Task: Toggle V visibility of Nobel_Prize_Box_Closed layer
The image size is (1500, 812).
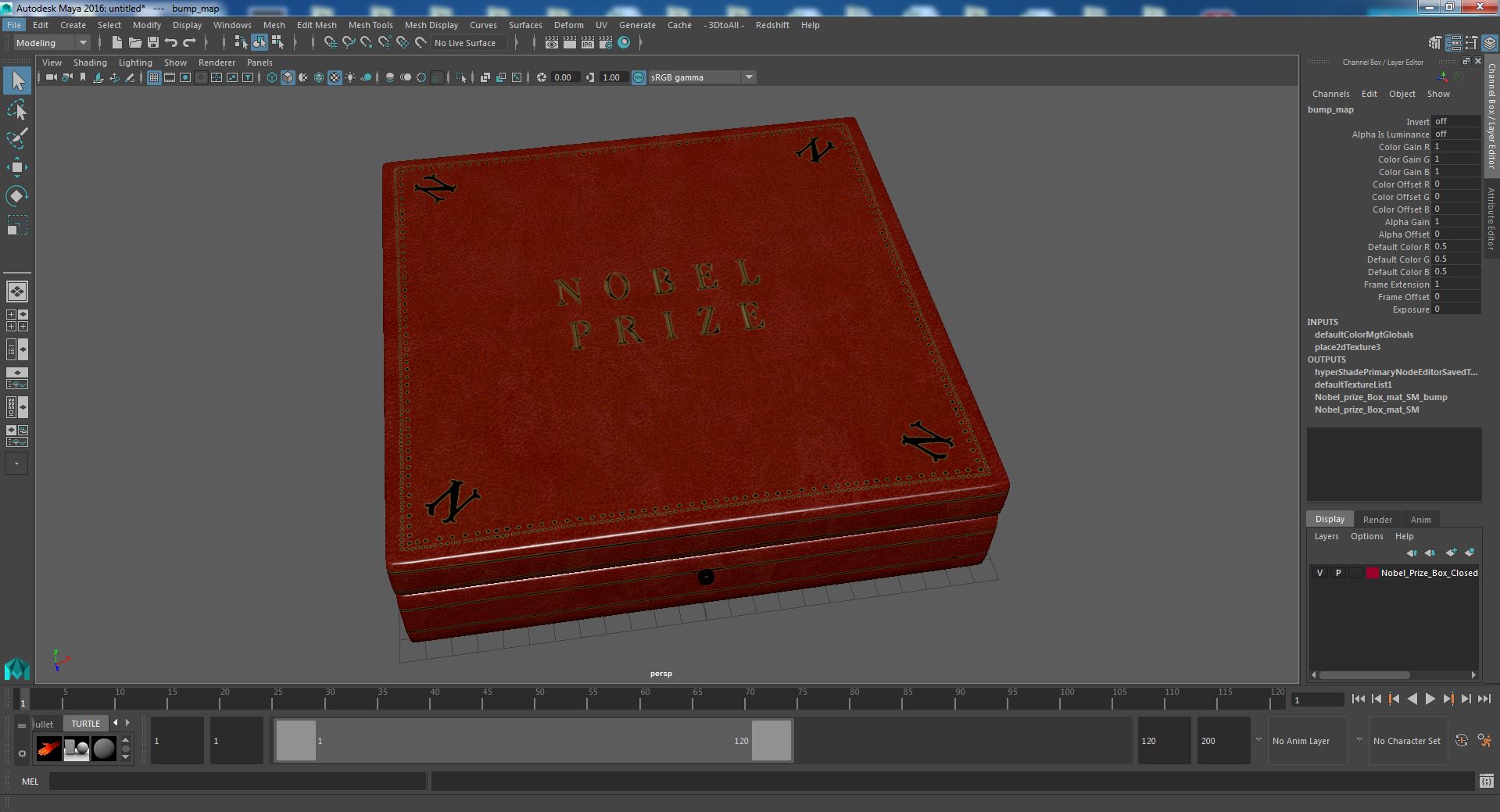Action: (x=1319, y=573)
